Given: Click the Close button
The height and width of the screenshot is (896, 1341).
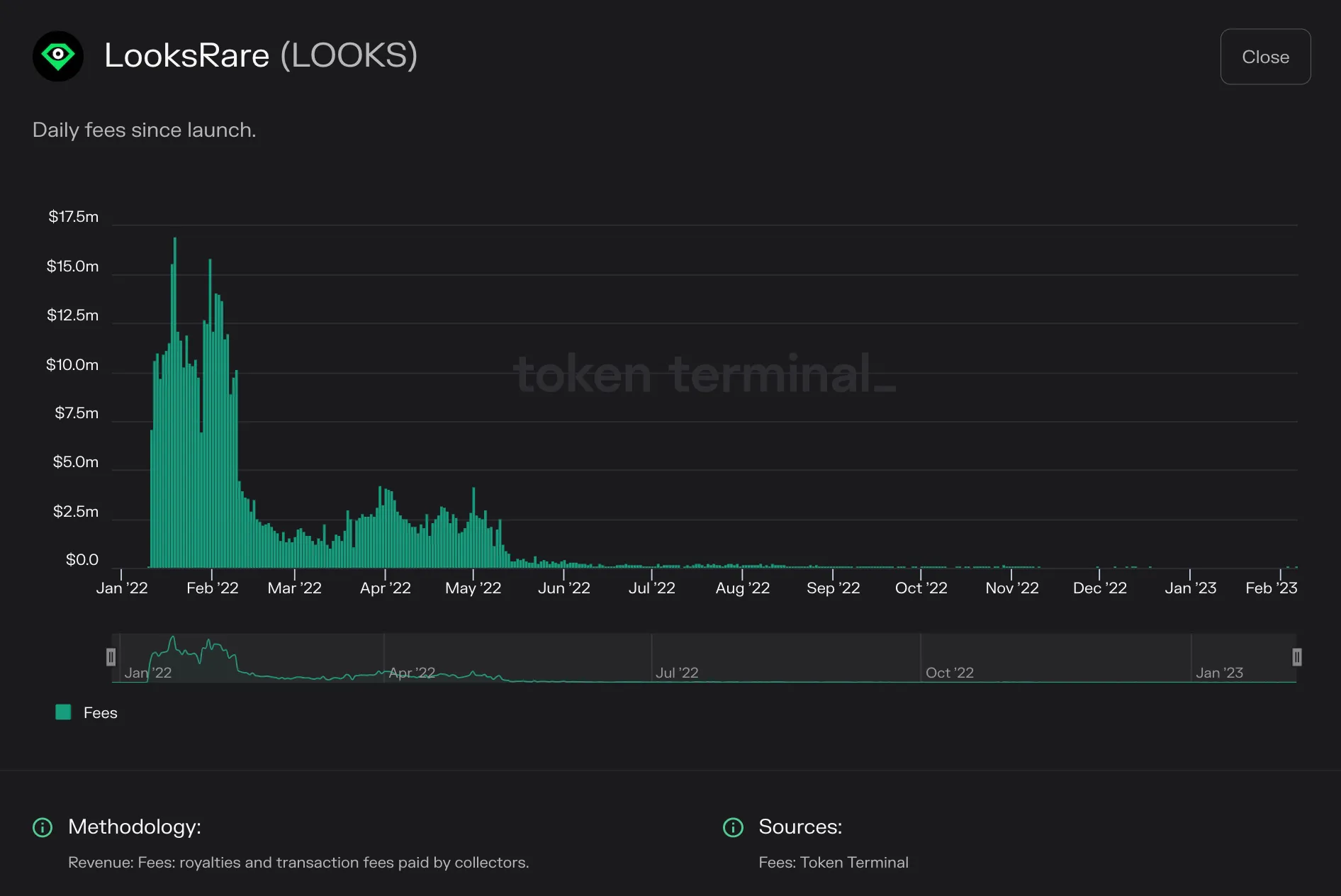Looking at the screenshot, I should [x=1265, y=57].
